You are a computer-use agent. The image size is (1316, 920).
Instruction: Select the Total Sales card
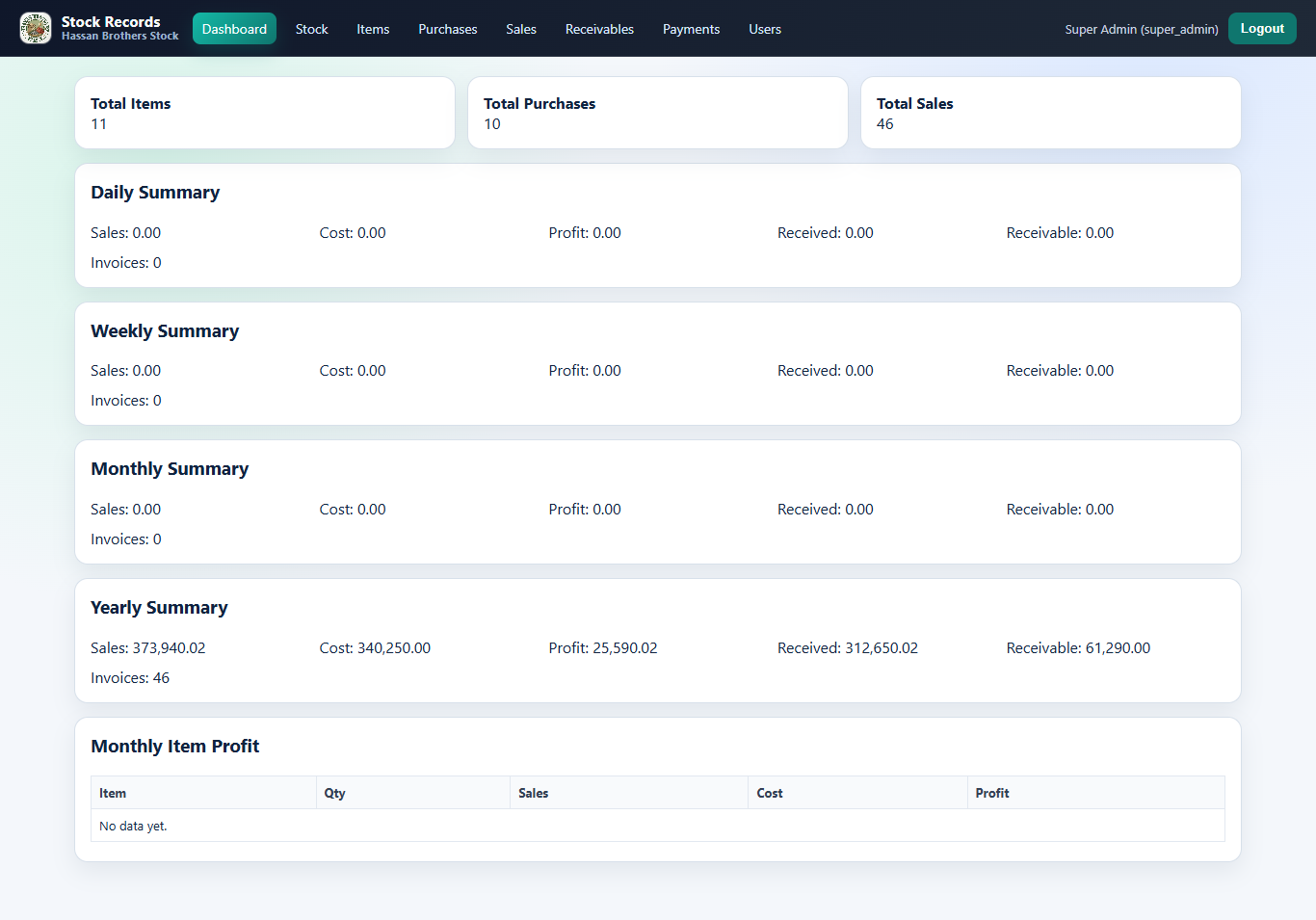[1051, 113]
